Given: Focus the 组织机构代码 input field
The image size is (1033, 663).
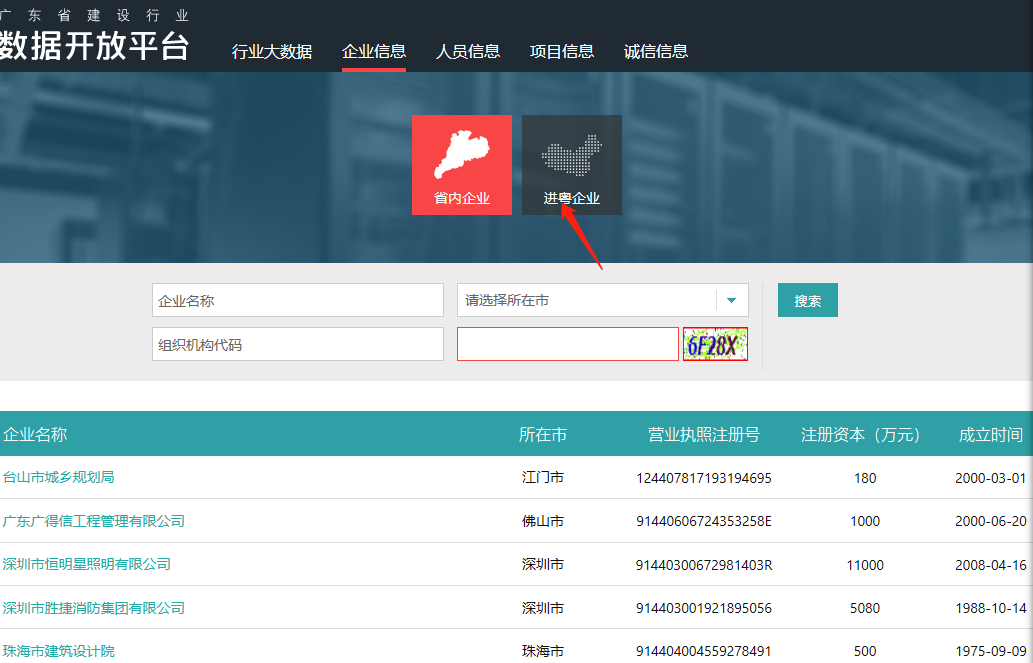Looking at the screenshot, I should [x=298, y=344].
